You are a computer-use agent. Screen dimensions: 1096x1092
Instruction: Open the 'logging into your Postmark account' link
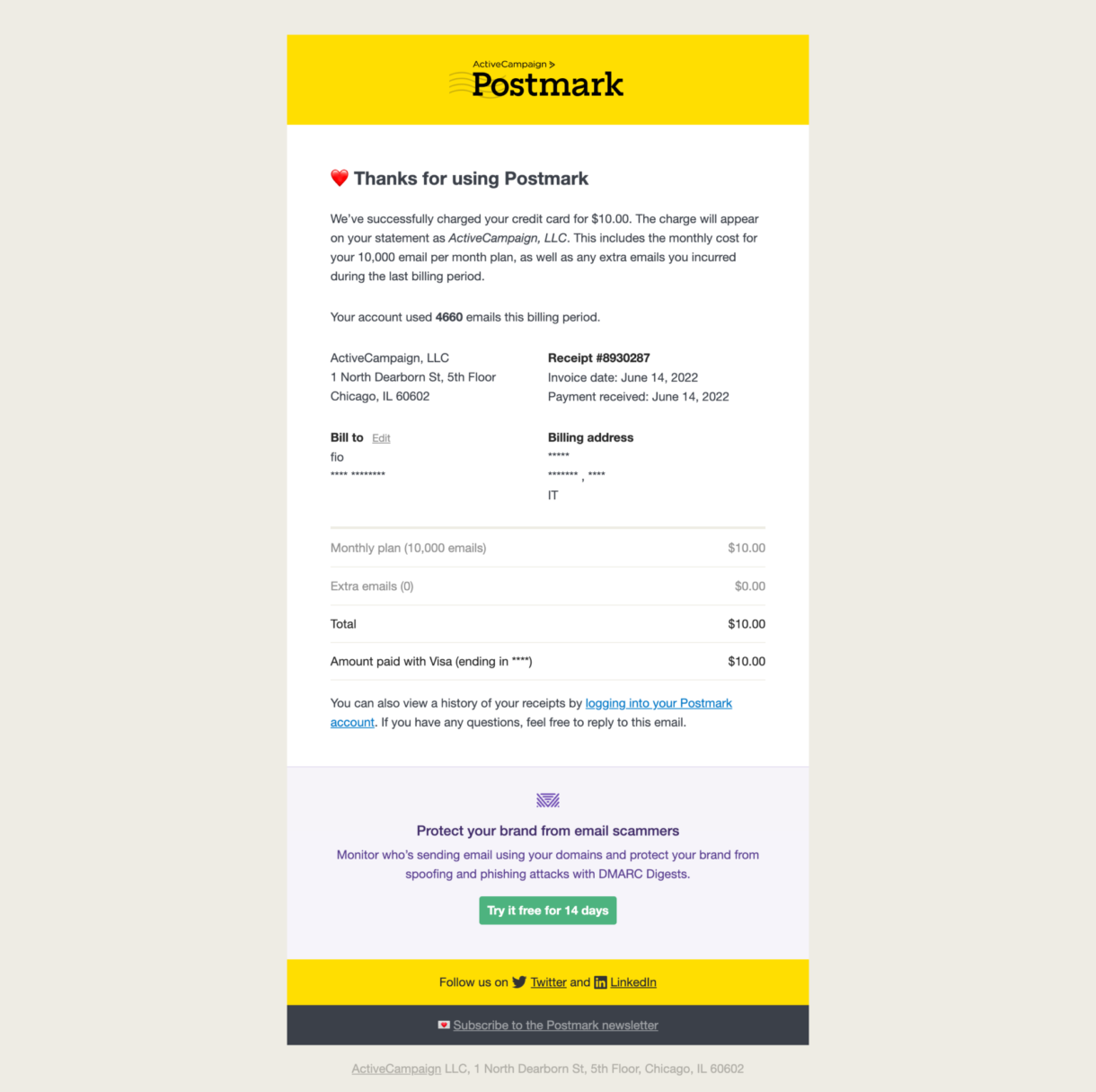[658, 703]
